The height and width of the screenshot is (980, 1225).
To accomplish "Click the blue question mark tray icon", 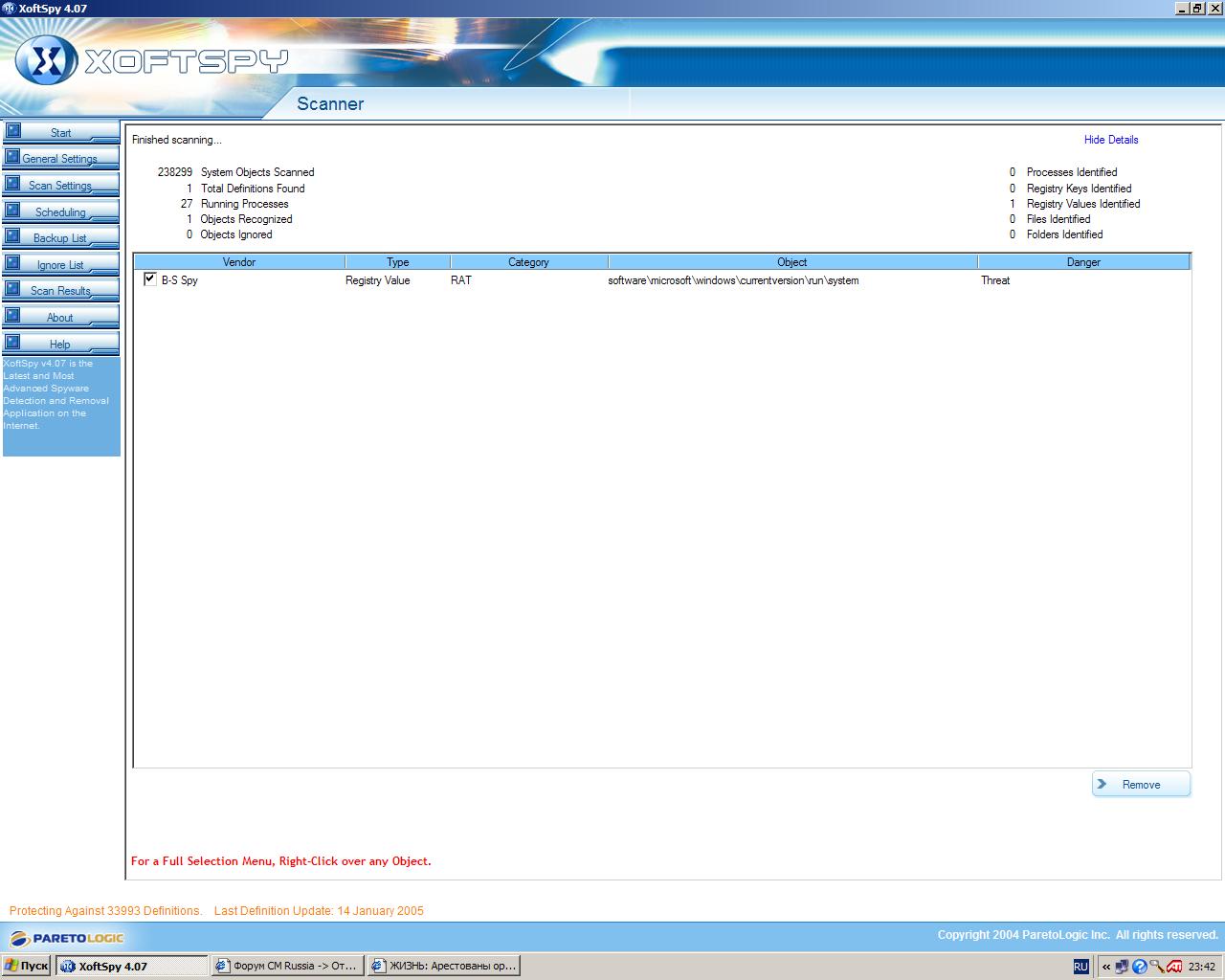I will pyautogui.click(x=1140, y=967).
